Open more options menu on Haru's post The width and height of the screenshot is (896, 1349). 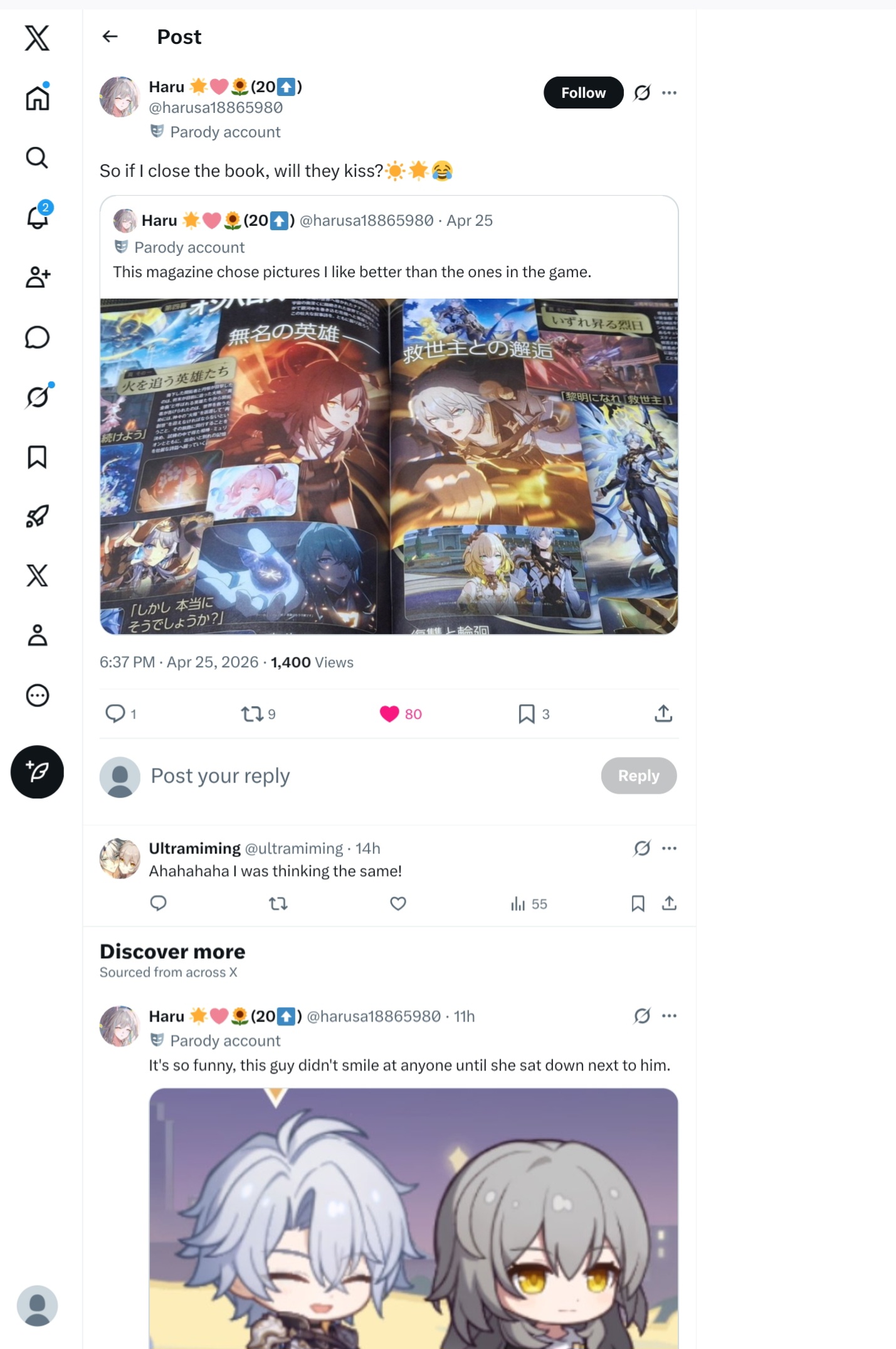pyautogui.click(x=669, y=93)
